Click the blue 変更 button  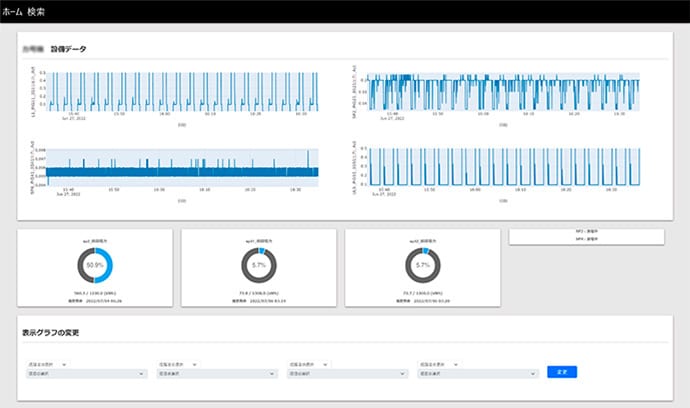pyautogui.click(x=561, y=371)
